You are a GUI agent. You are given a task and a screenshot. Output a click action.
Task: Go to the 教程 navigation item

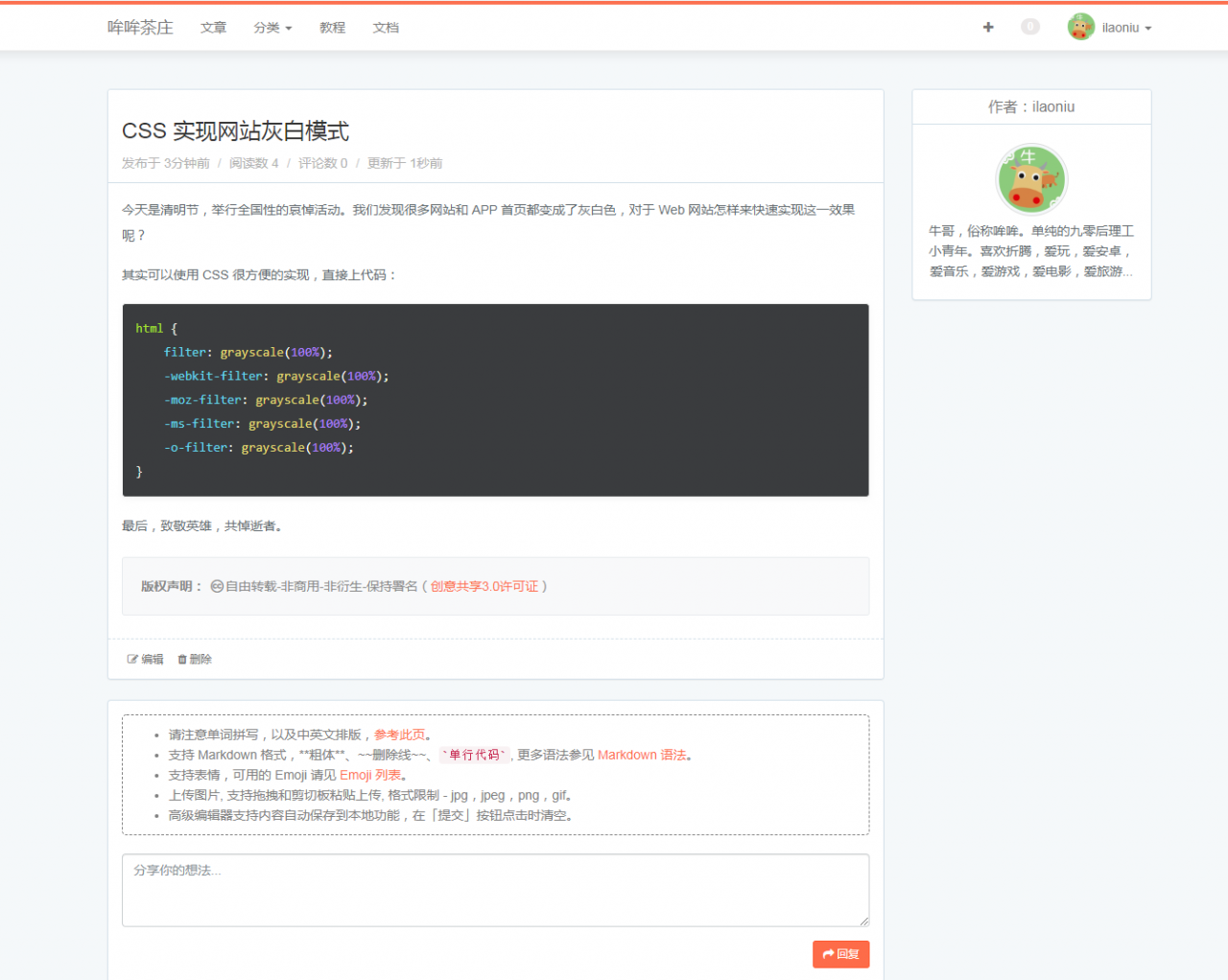click(332, 28)
